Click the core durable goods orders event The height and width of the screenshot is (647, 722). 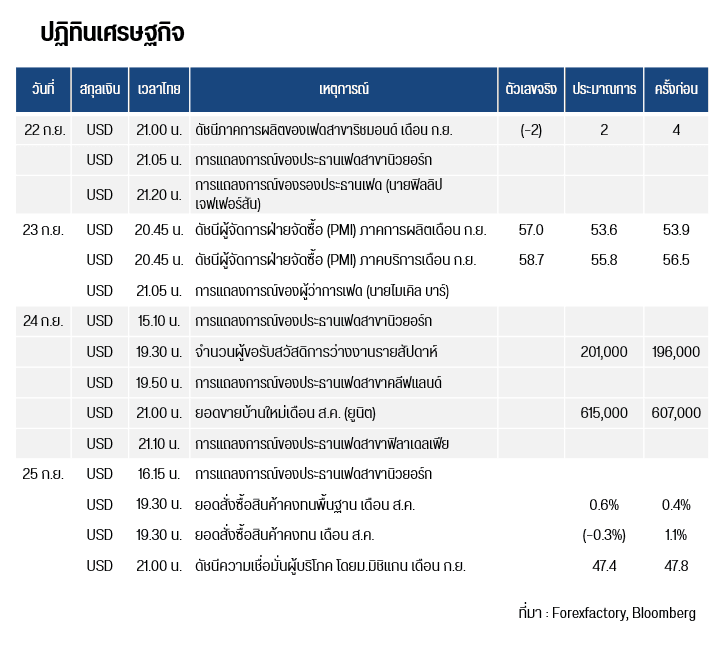pos(305,505)
